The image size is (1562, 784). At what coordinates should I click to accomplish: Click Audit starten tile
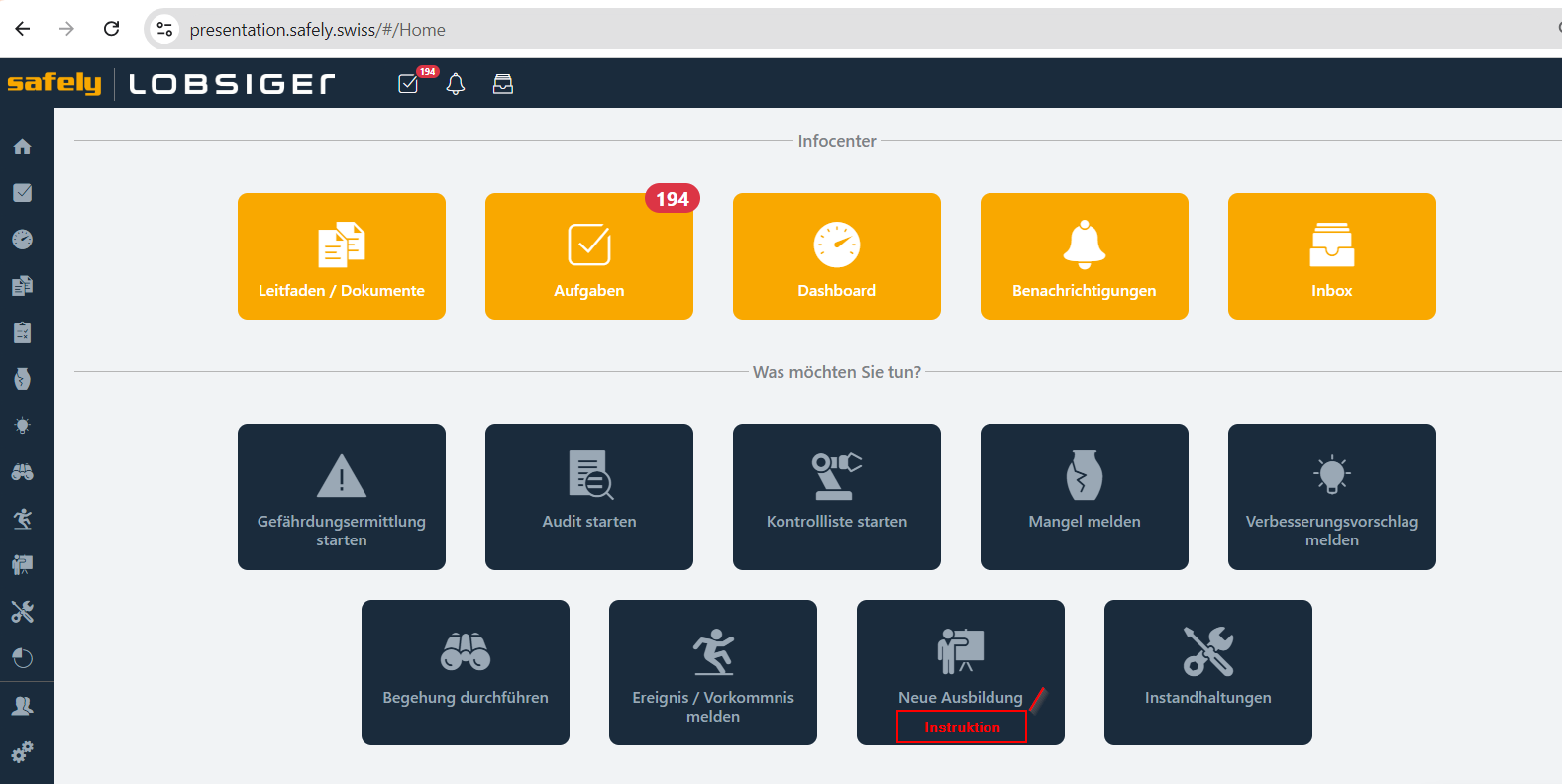tap(589, 497)
